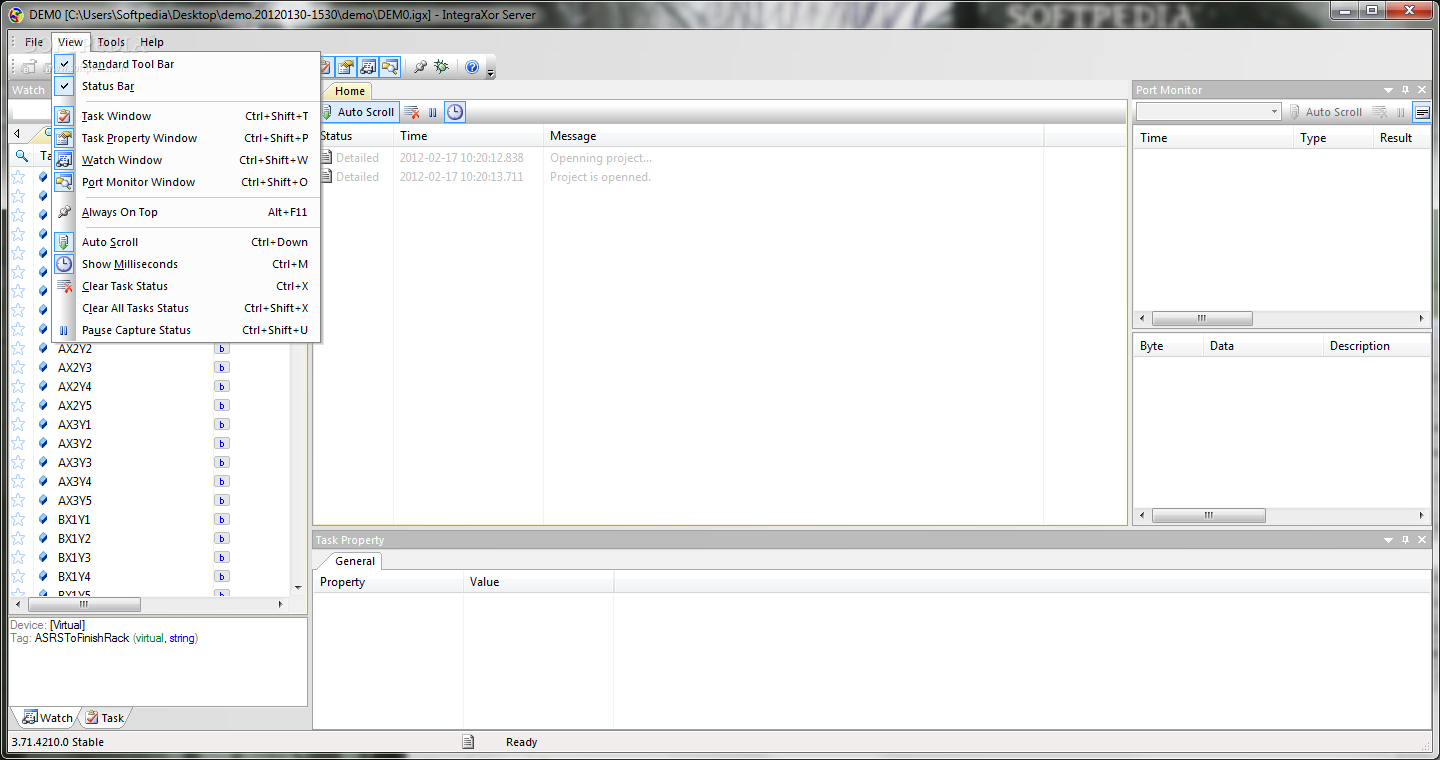Screen dimensions: 1440x760
Task: Click the blue tag cube icon of AX2Y4
Action: pyautogui.click(x=43, y=387)
